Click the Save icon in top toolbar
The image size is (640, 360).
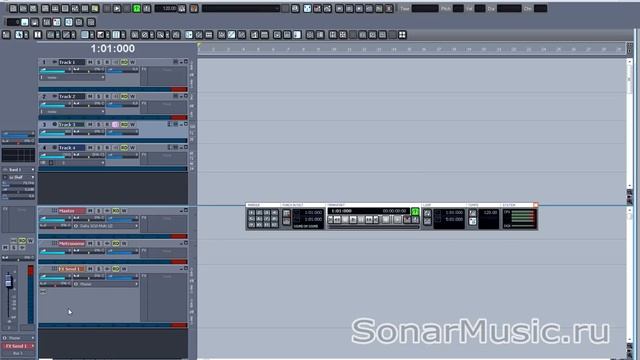coord(33,8)
